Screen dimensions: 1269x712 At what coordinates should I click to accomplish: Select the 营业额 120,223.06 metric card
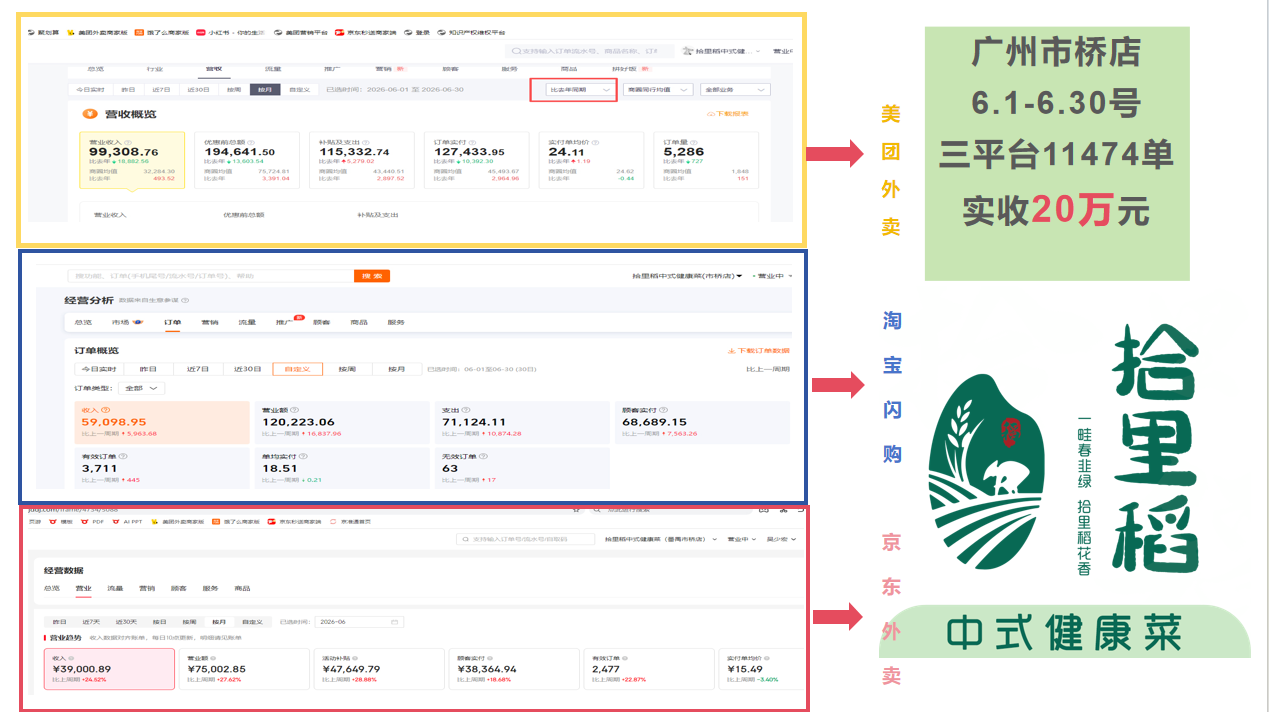(x=343, y=422)
